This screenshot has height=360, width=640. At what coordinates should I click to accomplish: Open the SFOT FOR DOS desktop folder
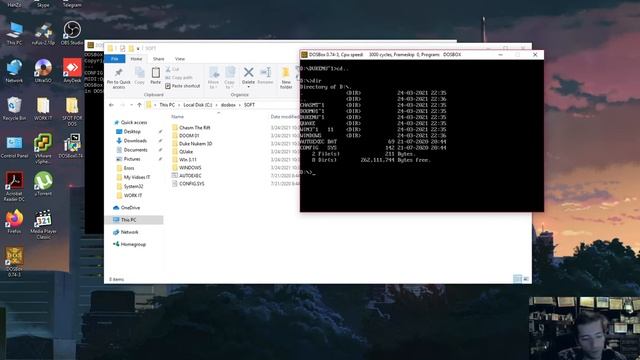click(72, 111)
